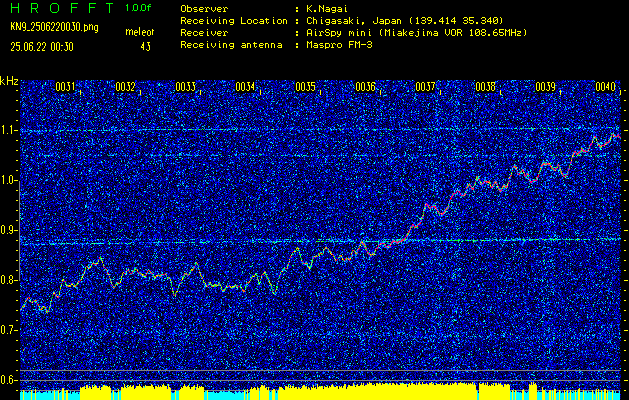
Task: Click the kHz axis unit label
Action: pos(9,81)
